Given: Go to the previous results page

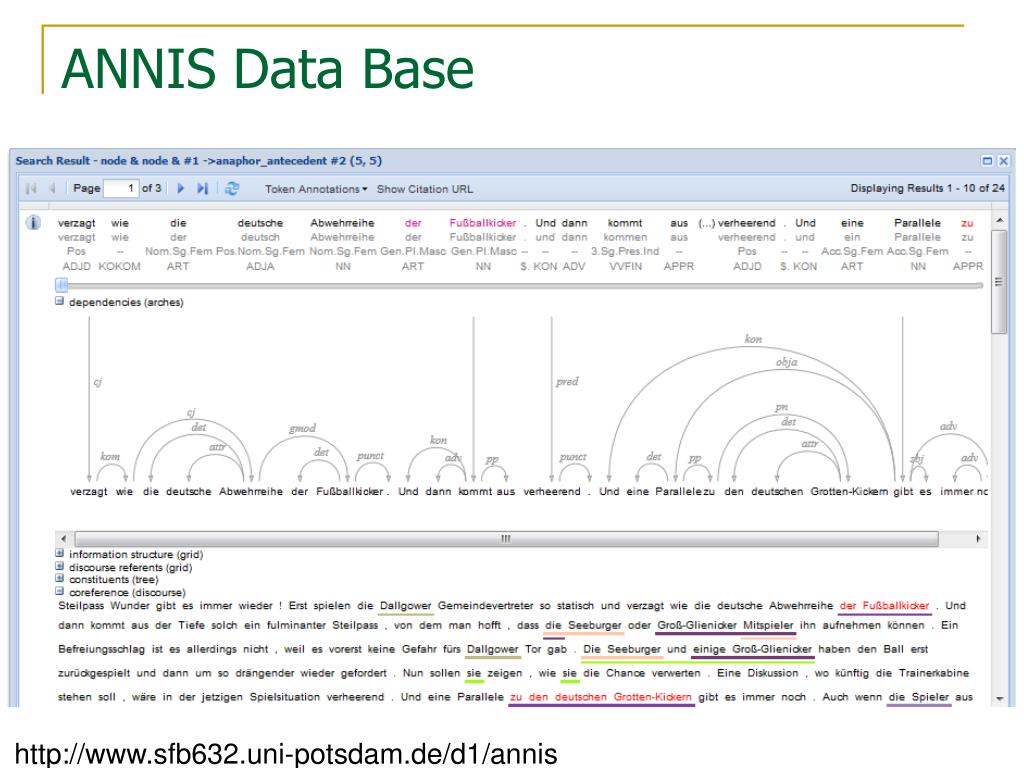Looking at the screenshot, I should (x=52, y=189).
